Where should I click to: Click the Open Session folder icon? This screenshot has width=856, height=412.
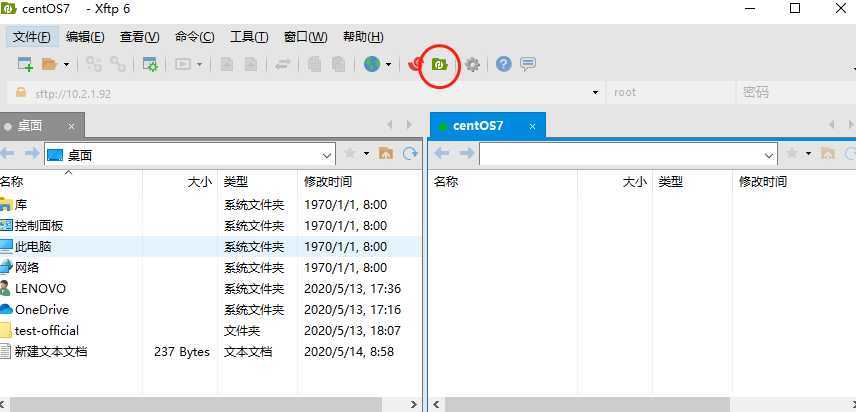50,64
